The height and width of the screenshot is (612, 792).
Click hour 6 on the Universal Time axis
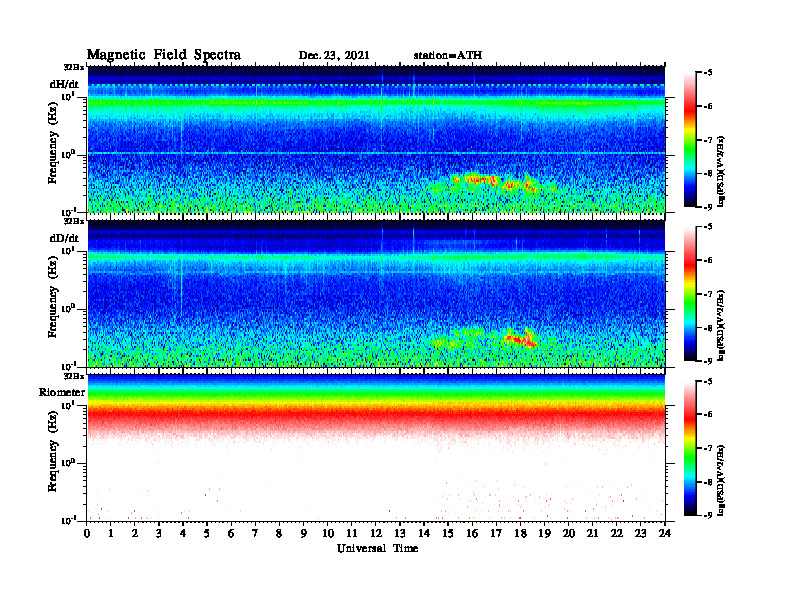[x=231, y=533]
